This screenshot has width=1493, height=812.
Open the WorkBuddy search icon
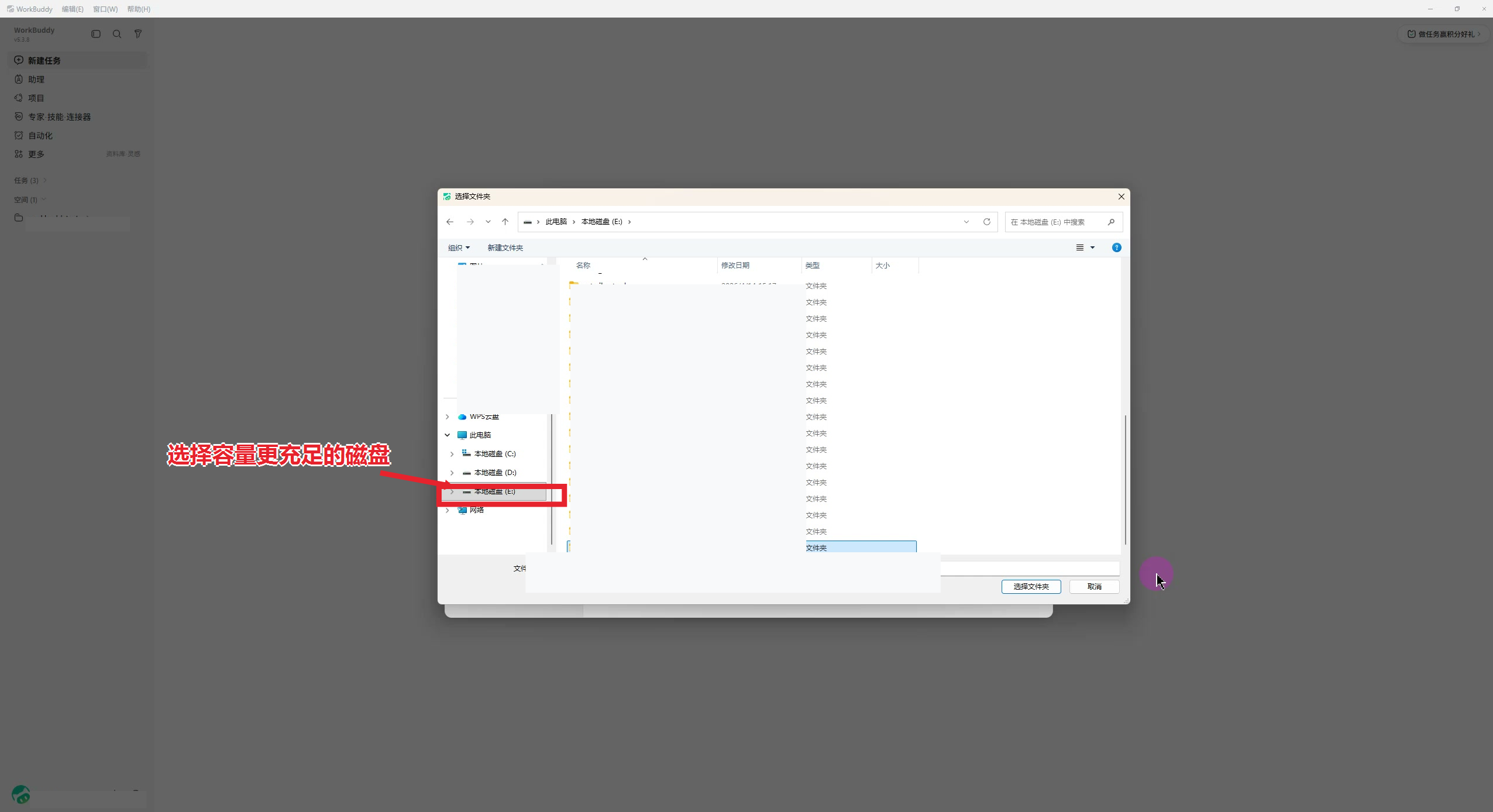[x=117, y=34]
